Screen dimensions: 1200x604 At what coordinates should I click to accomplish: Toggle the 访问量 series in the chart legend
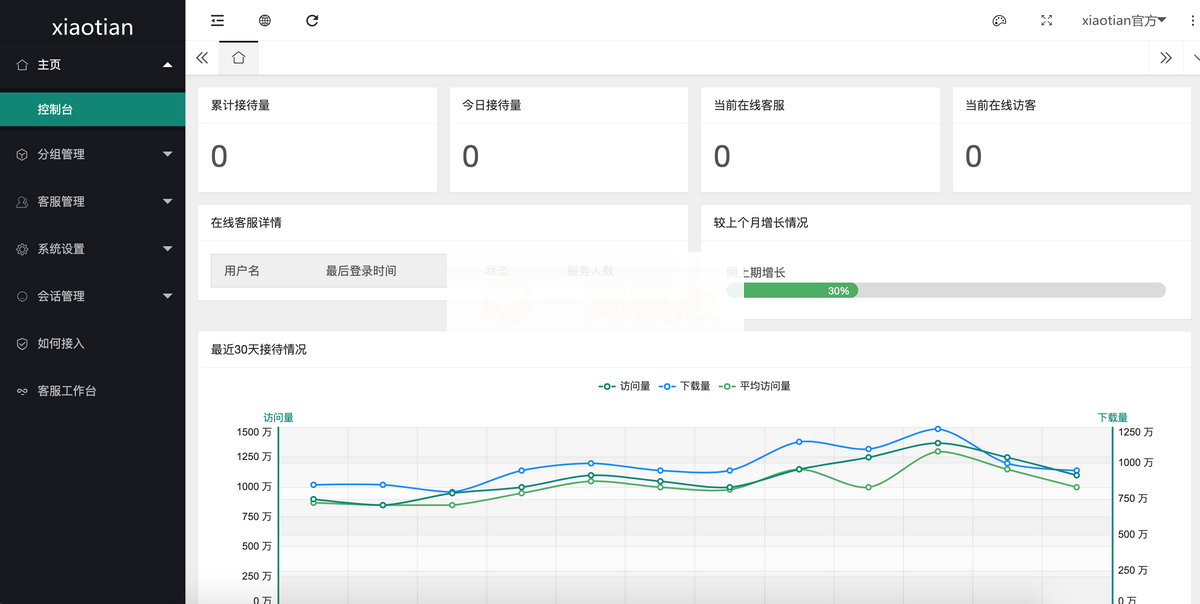[622, 385]
